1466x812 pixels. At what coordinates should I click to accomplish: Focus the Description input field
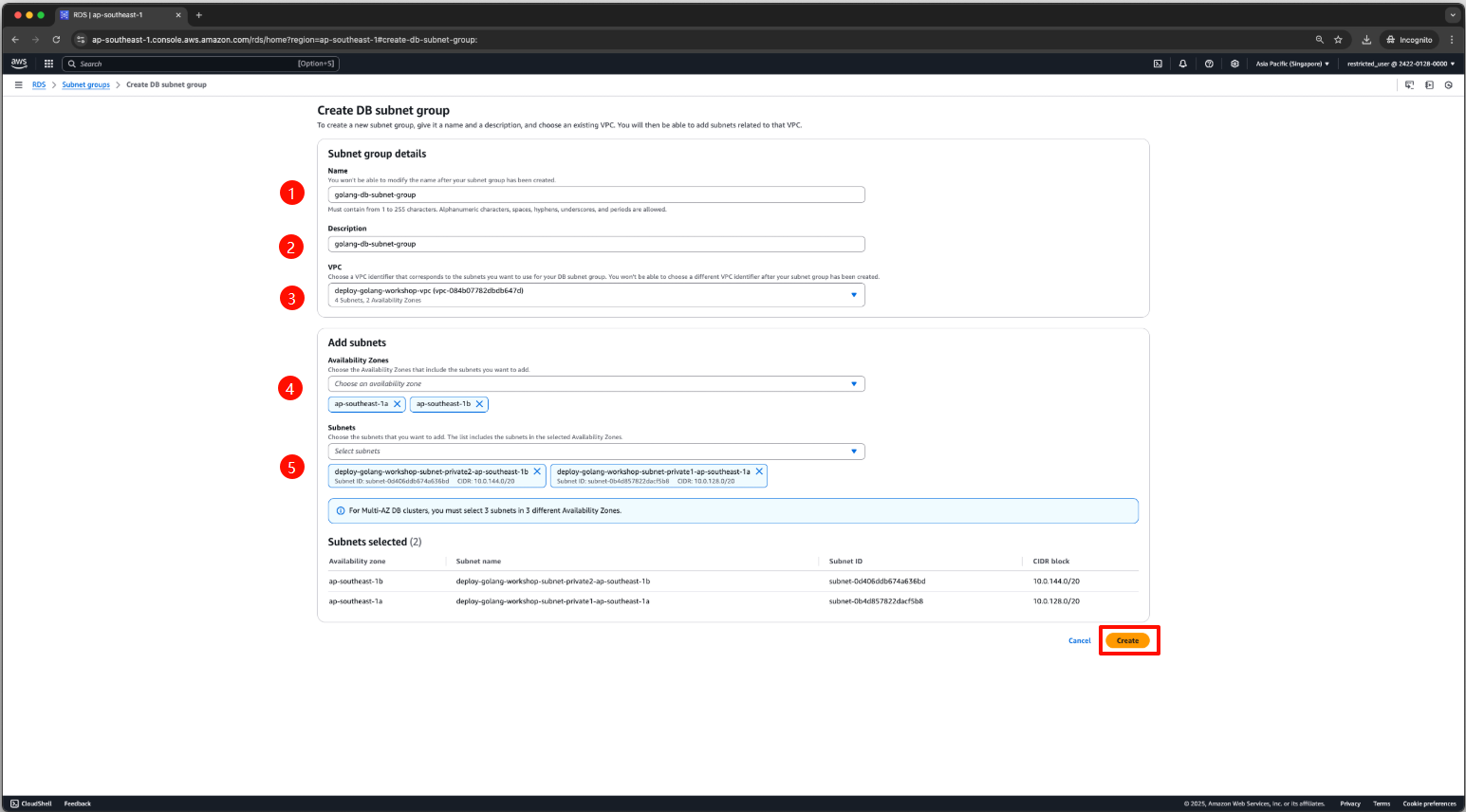[x=596, y=244]
